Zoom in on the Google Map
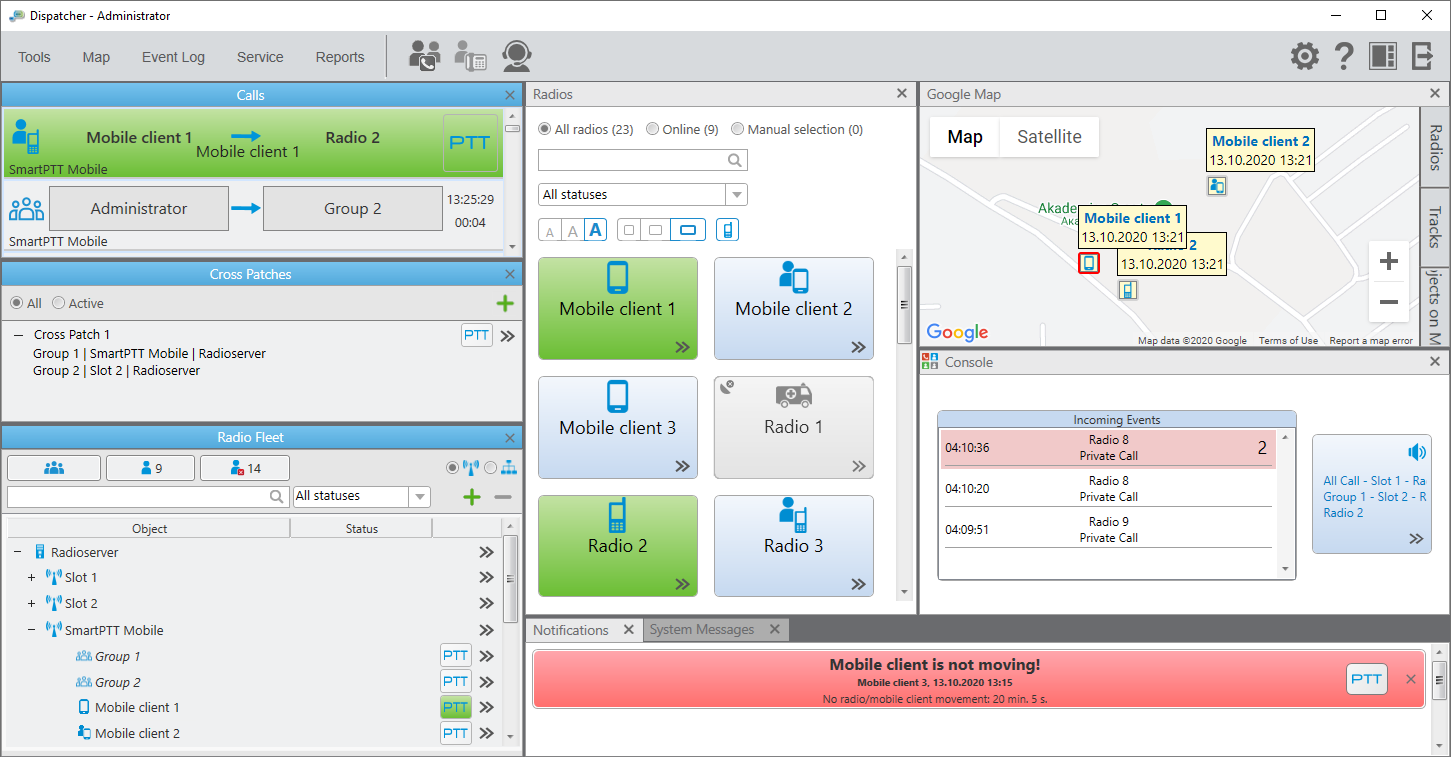1451x757 pixels. [1389, 262]
